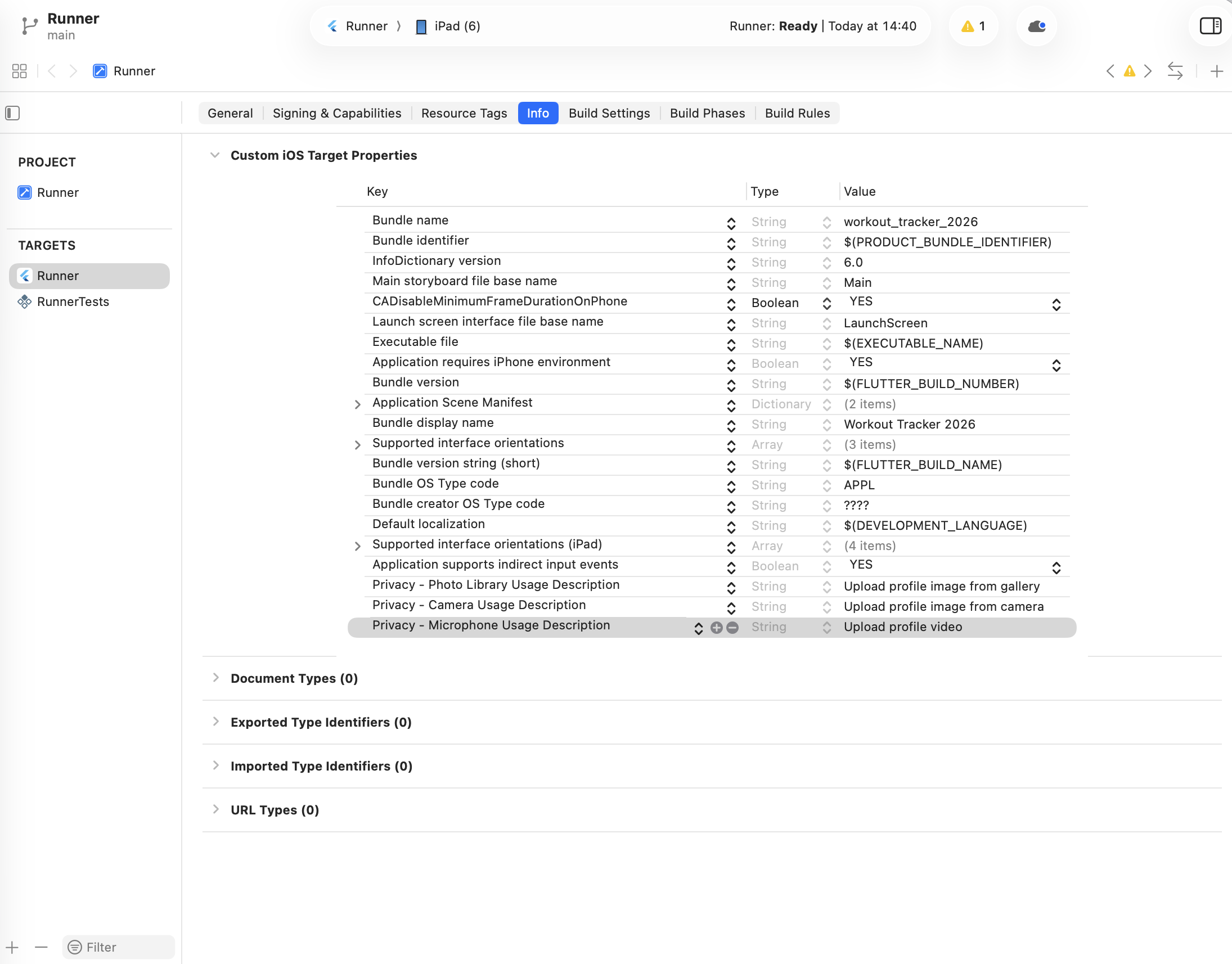Click the Filter field at bottom

(119, 947)
